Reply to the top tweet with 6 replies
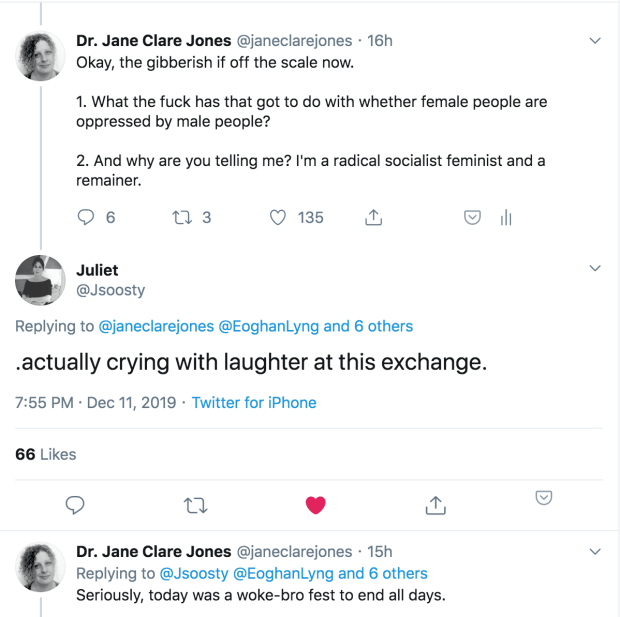Screen dimensions: 620x617 [86, 217]
